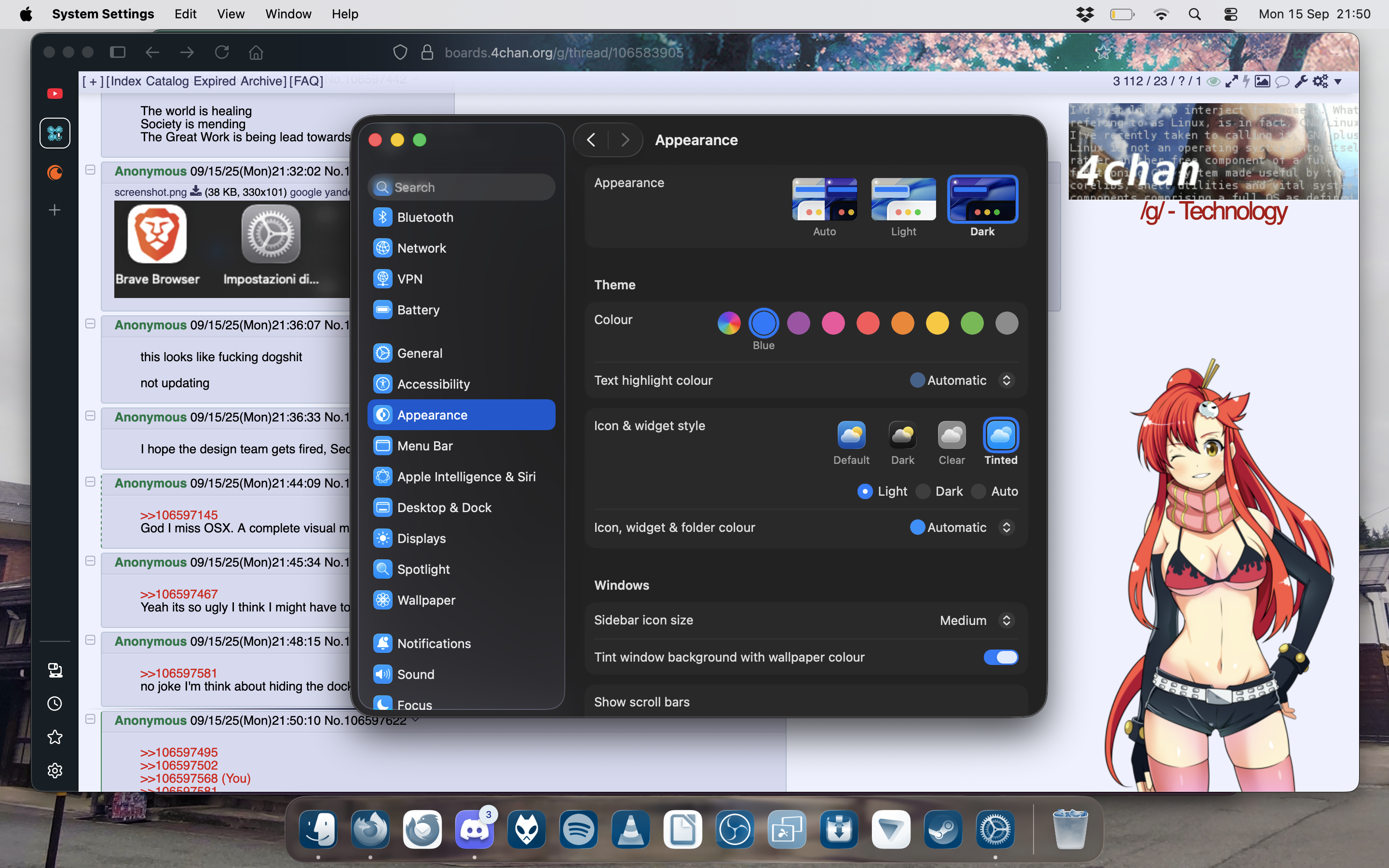Open the Edit menu
The image size is (1389, 868).
[x=185, y=14]
